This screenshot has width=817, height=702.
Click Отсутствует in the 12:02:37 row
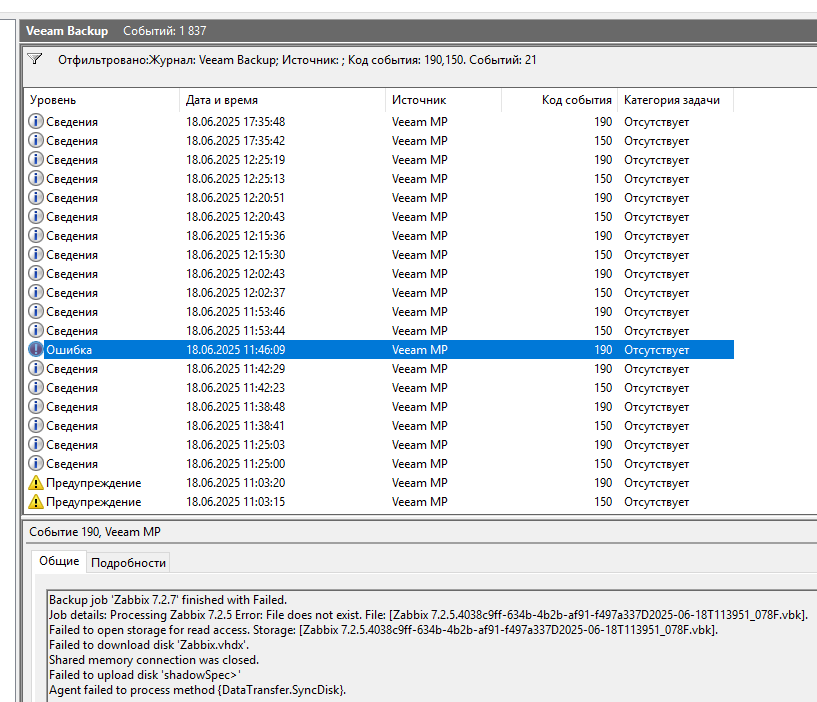pos(657,293)
